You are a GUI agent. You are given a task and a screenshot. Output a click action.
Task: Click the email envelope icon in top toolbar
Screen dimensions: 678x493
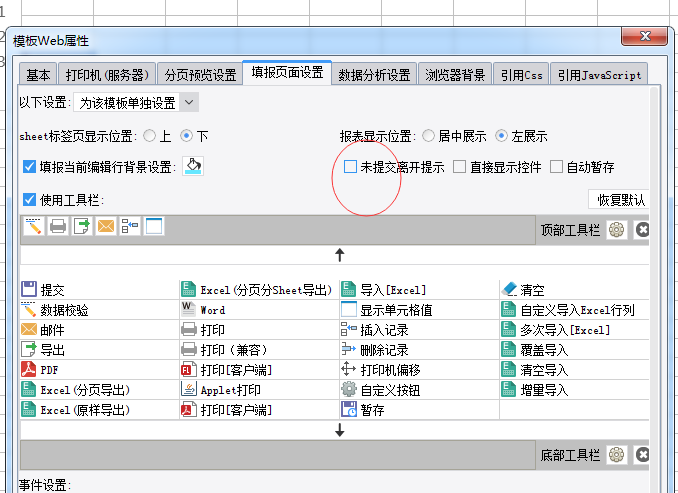pos(106,226)
